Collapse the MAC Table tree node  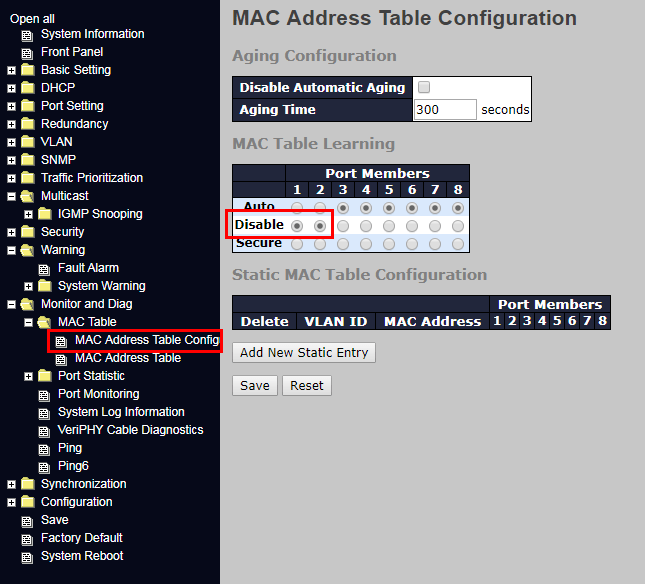click(x=28, y=322)
